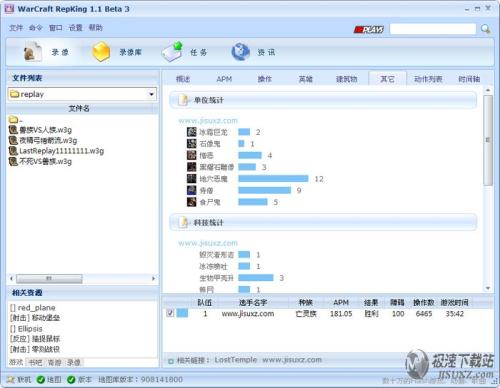The image size is (500, 388).
Task: Click the 游戏时间 column header
Action: 454,302
